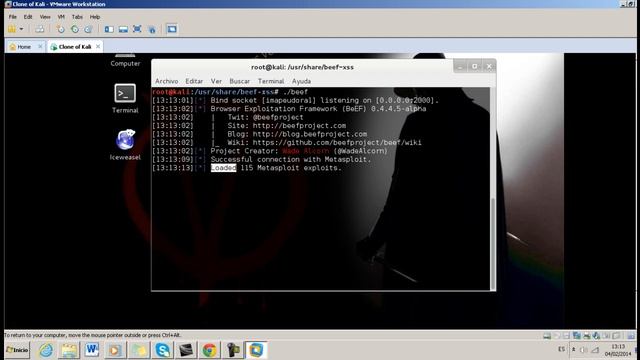Open the taskbar clock and date
640x360 pixels.
(618, 350)
